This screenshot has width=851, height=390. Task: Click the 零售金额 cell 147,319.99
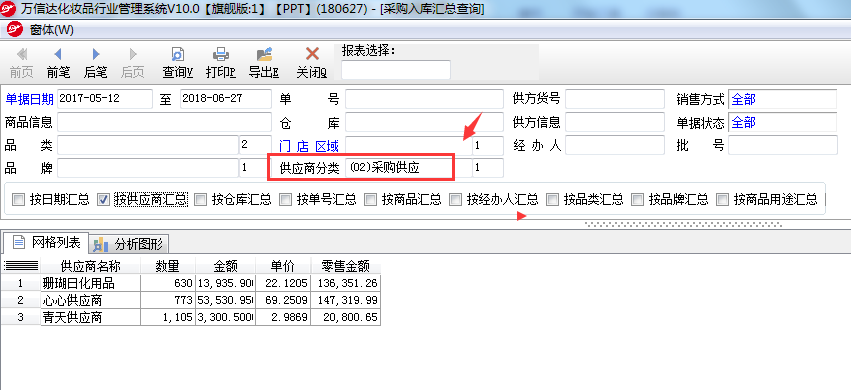[x=345, y=300]
